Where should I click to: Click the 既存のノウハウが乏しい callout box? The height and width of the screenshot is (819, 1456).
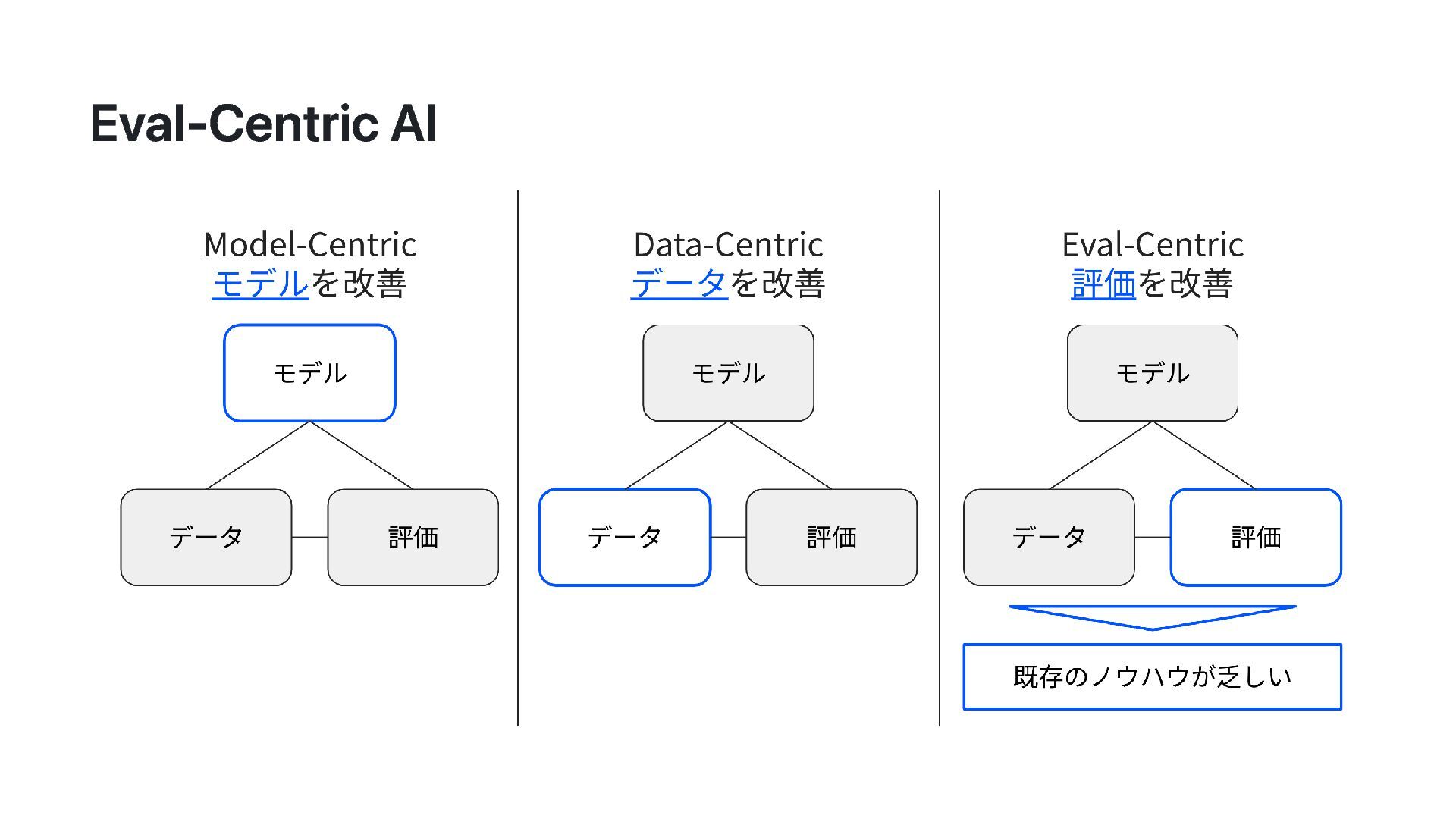coord(1152,676)
